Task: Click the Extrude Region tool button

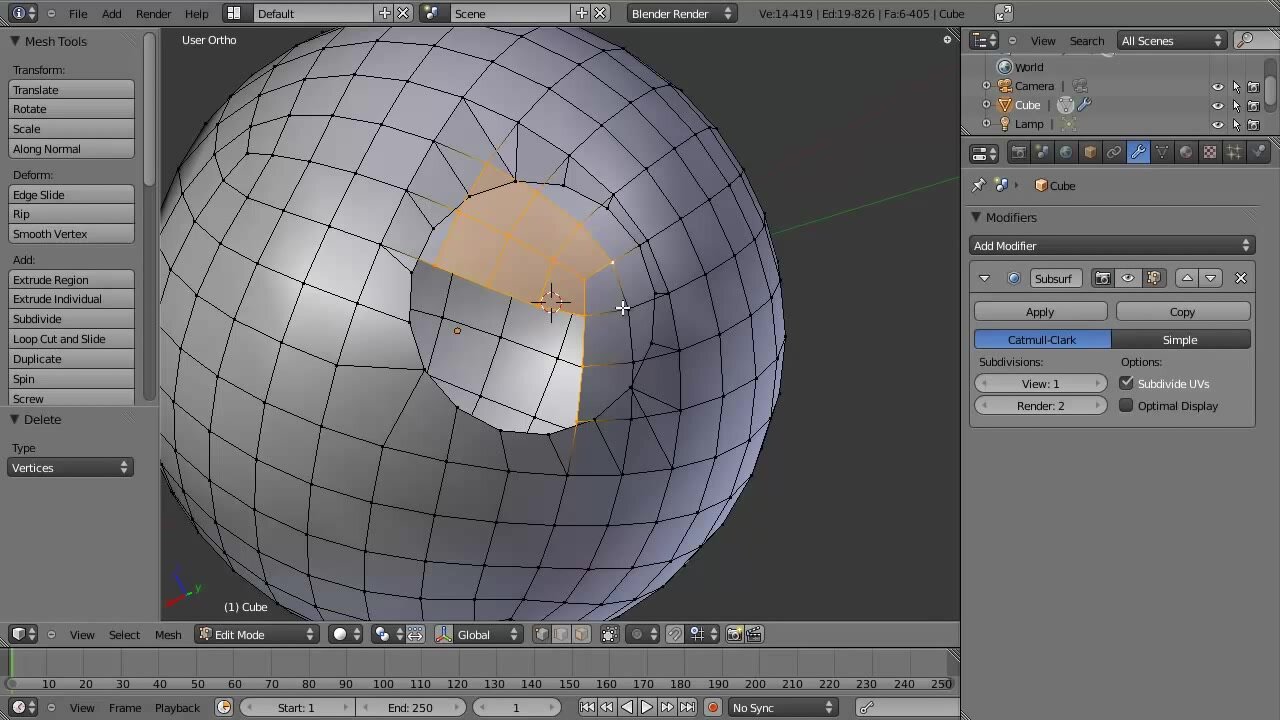Action: pos(71,279)
